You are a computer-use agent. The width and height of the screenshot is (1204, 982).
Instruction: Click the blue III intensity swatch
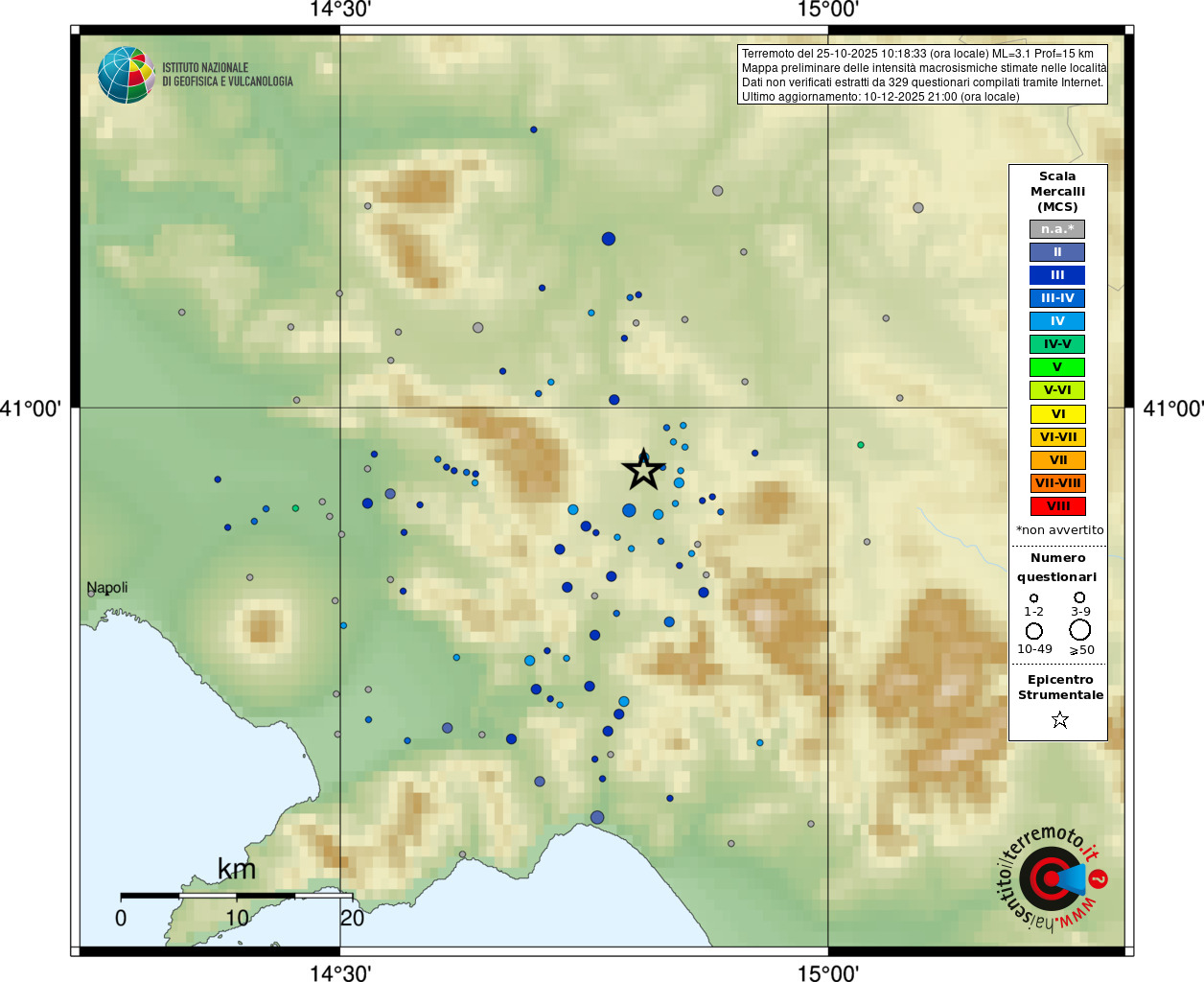pos(1057,275)
